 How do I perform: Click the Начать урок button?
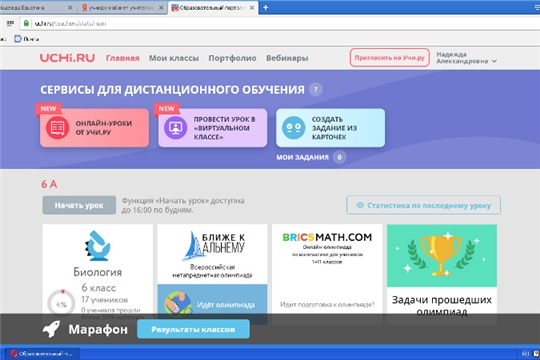point(79,205)
